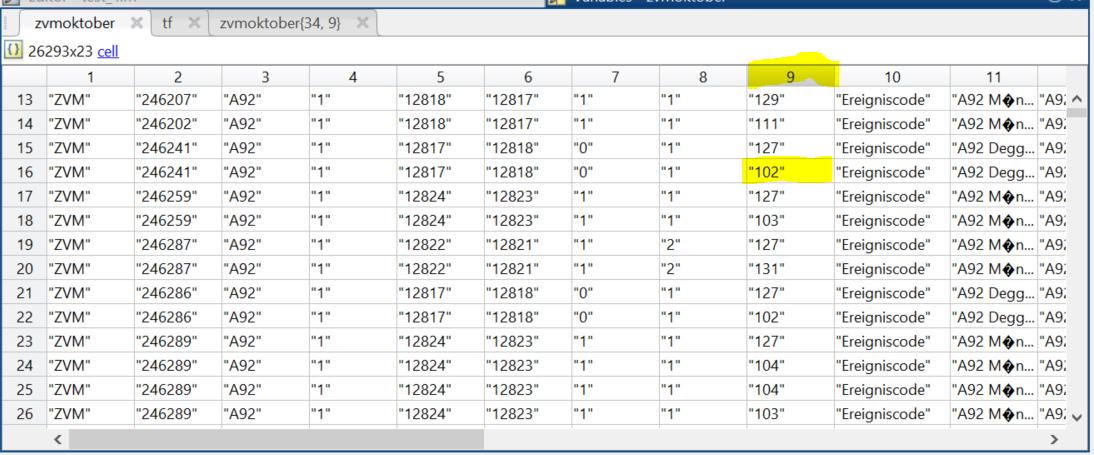Click the right arrow of horizontal scrollbar

pyautogui.click(x=1053, y=439)
